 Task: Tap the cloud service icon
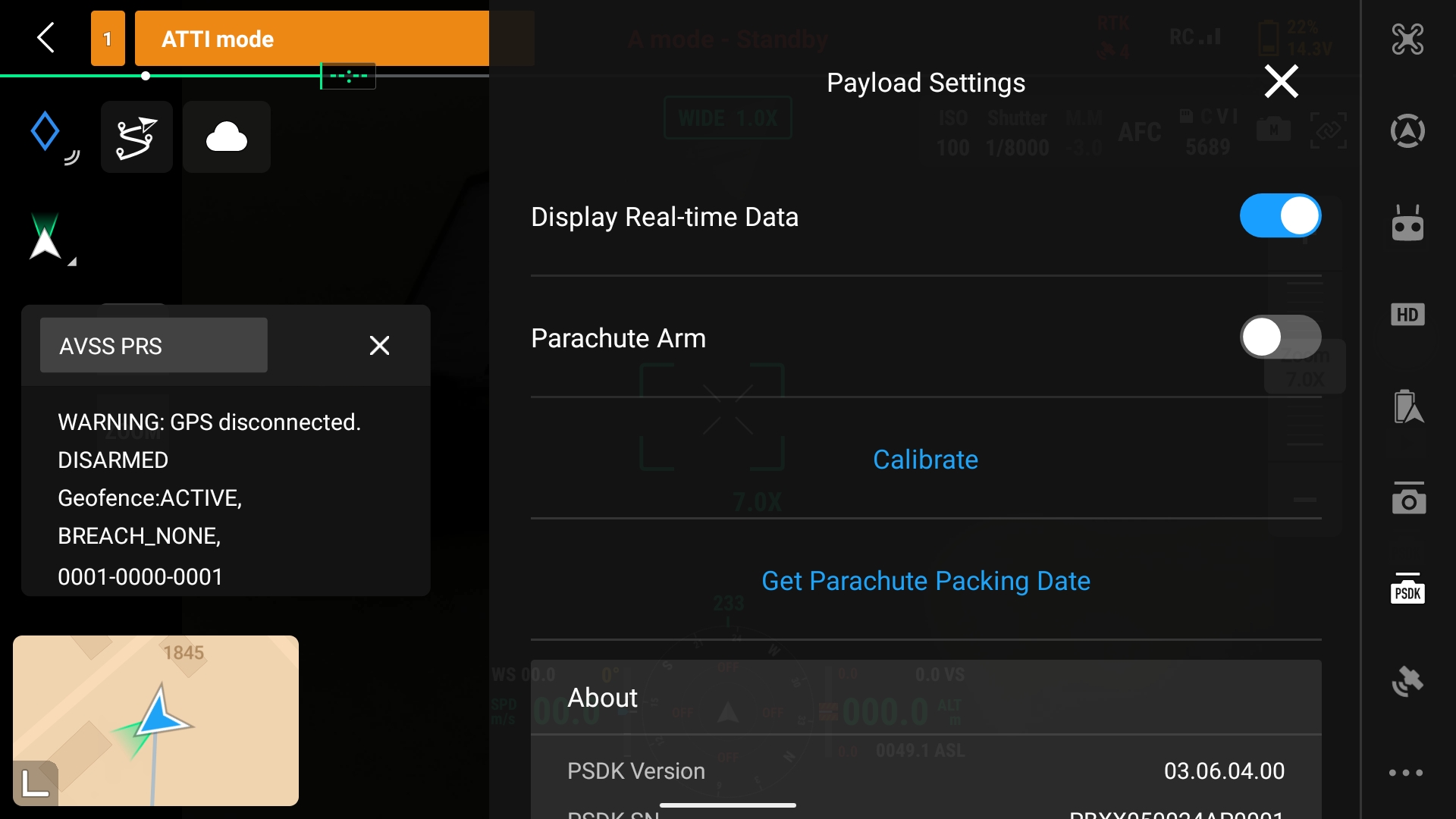pyautogui.click(x=226, y=137)
